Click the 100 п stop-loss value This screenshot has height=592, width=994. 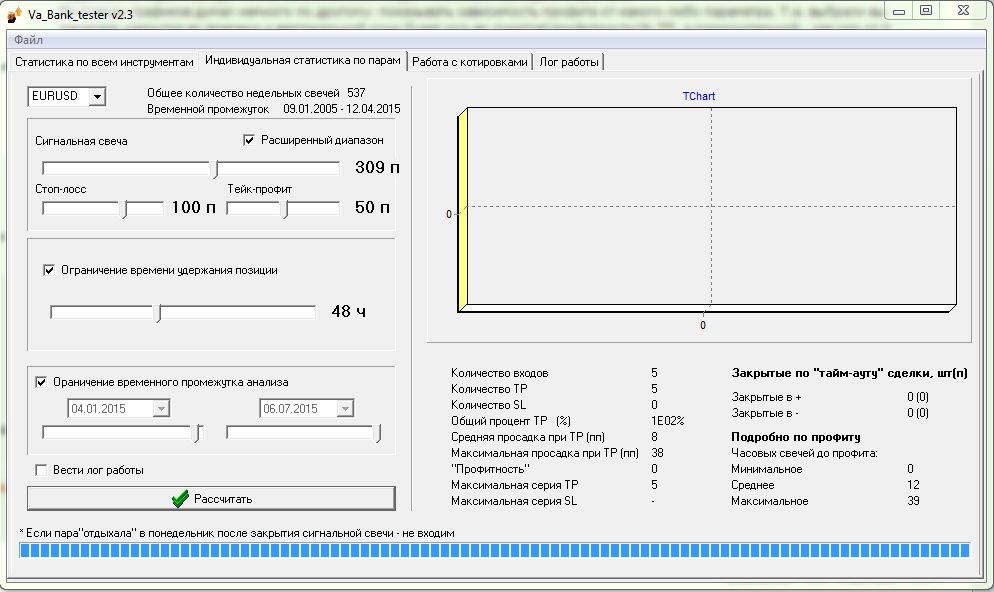193,207
